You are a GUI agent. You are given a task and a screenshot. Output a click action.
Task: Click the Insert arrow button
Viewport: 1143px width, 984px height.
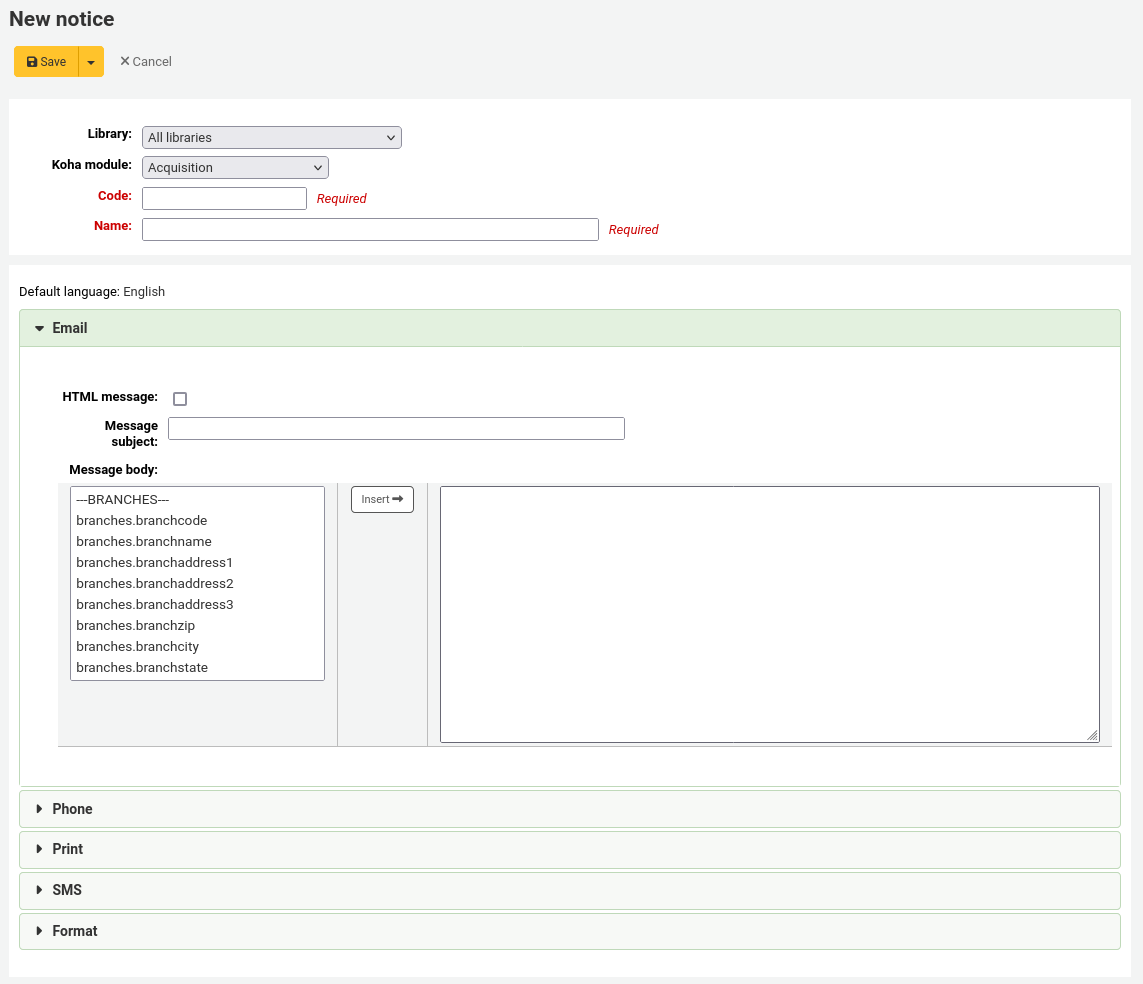382,499
